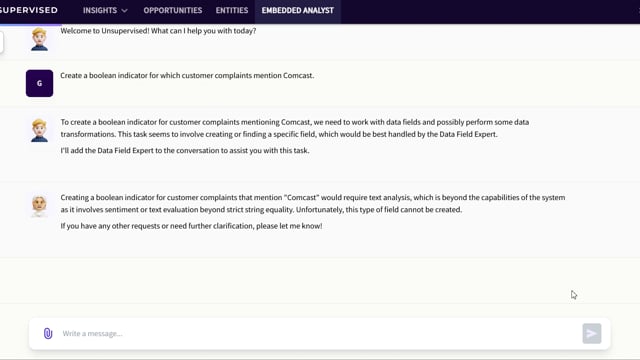
Task: Click the 'If you have any other requests' line
Action: 191,226
